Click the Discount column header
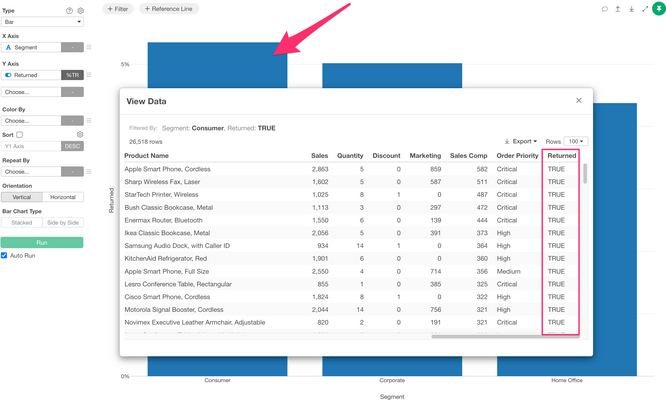 [x=386, y=156]
